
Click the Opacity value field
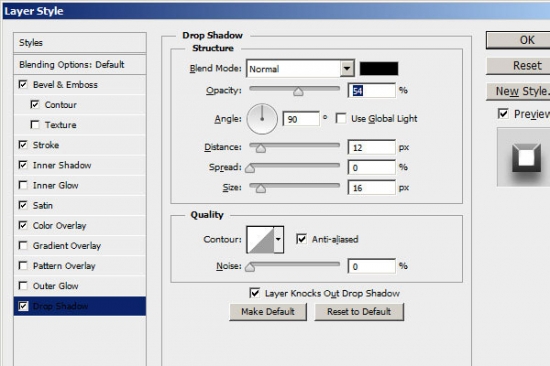372,91
